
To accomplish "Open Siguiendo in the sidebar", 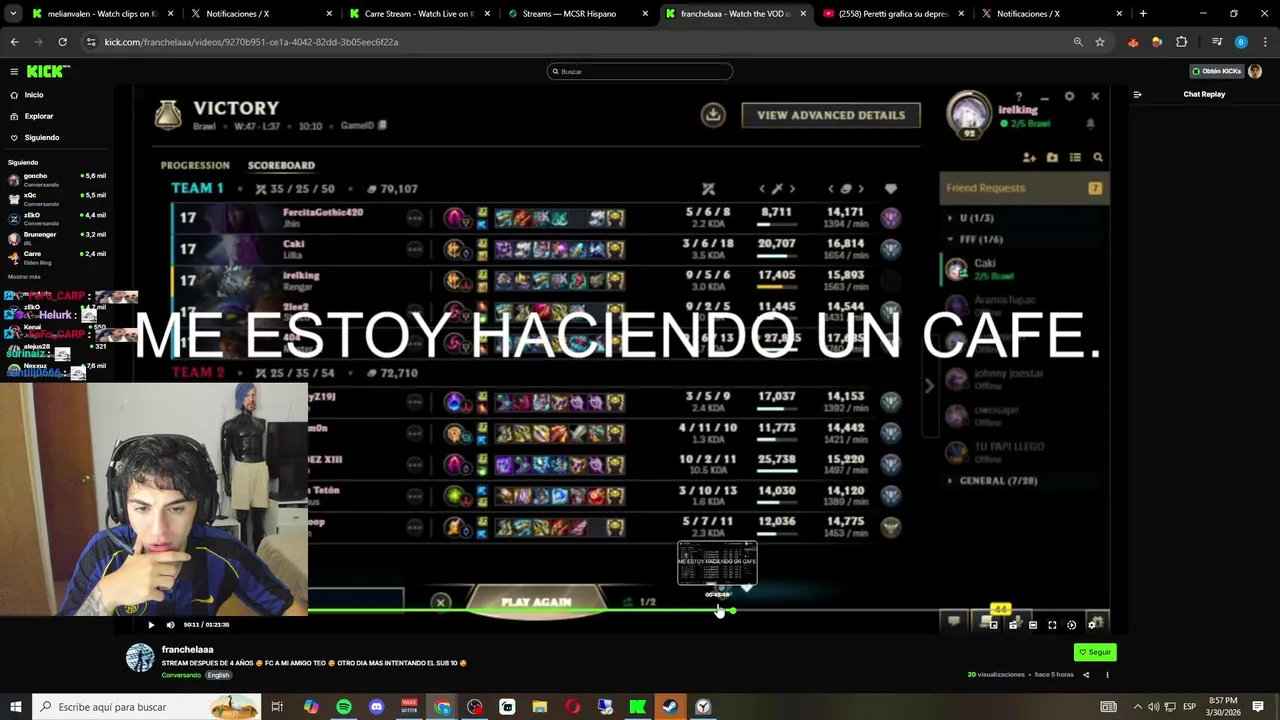I will pos(42,137).
